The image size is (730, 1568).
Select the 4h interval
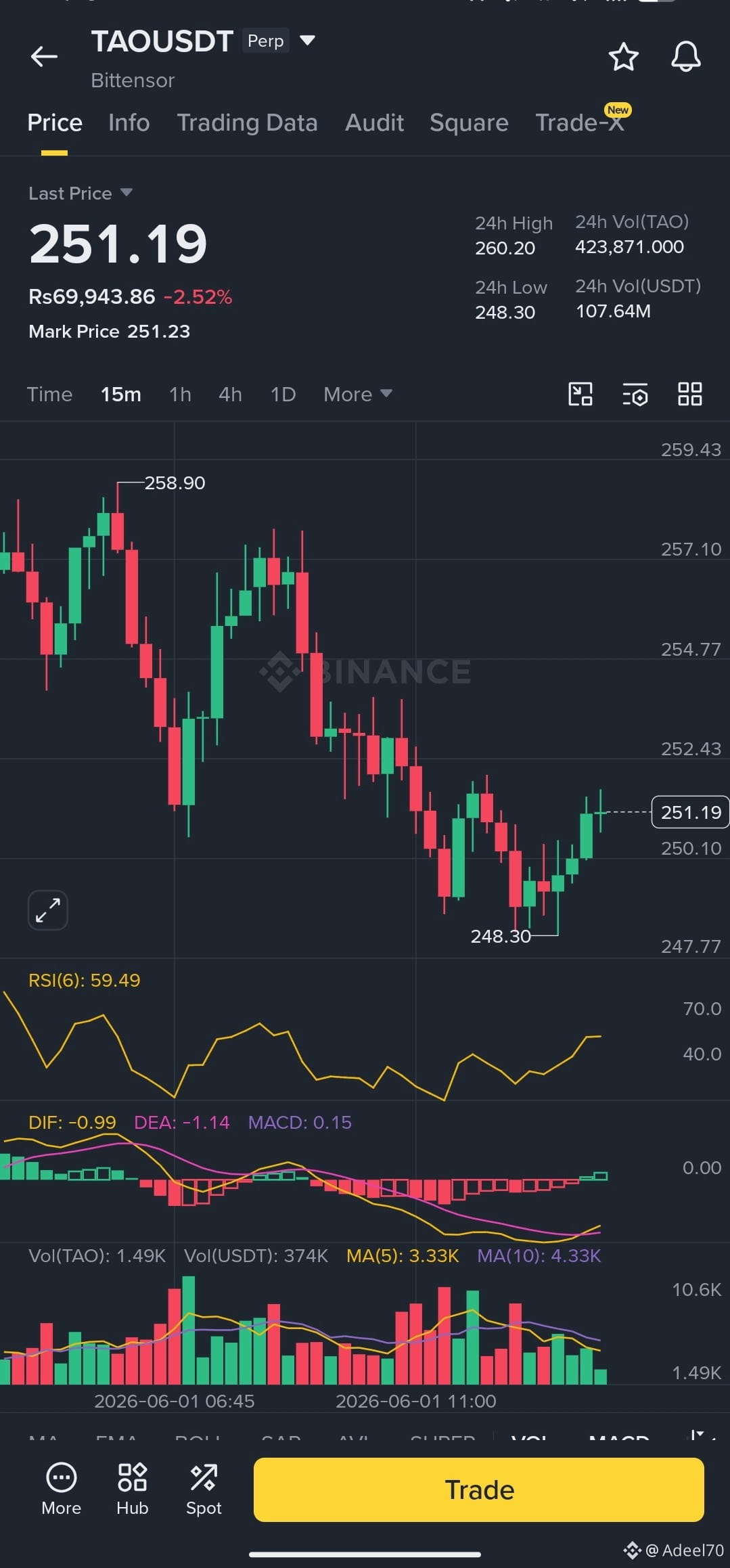[230, 394]
